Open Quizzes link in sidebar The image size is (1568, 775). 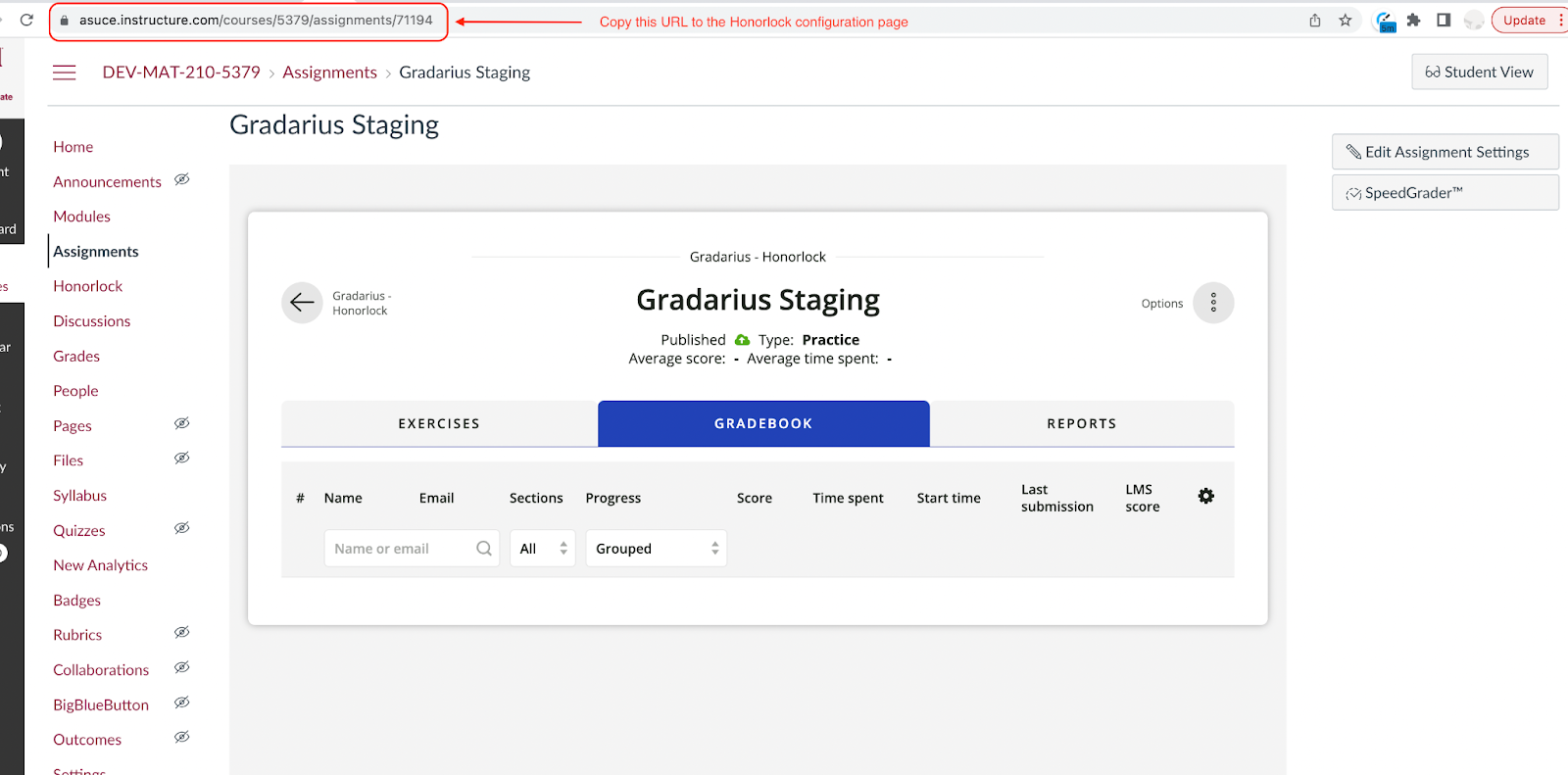click(79, 531)
